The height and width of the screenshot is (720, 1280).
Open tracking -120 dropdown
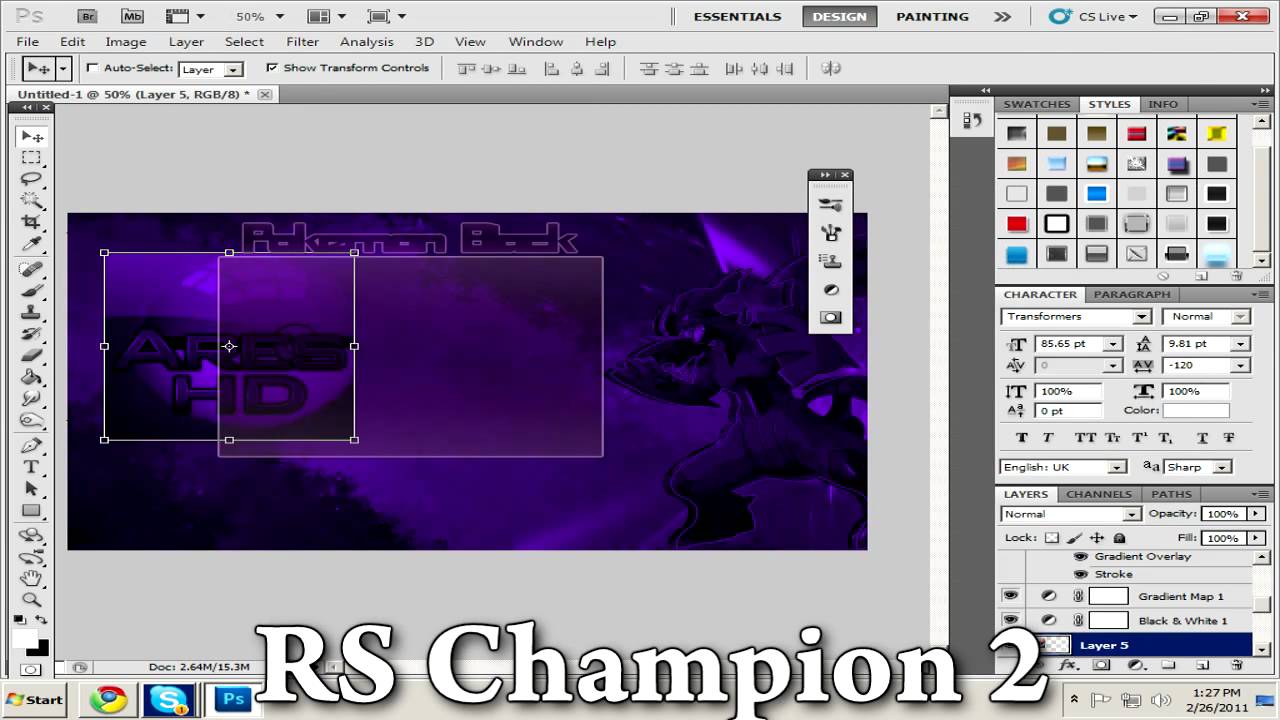click(x=1240, y=366)
